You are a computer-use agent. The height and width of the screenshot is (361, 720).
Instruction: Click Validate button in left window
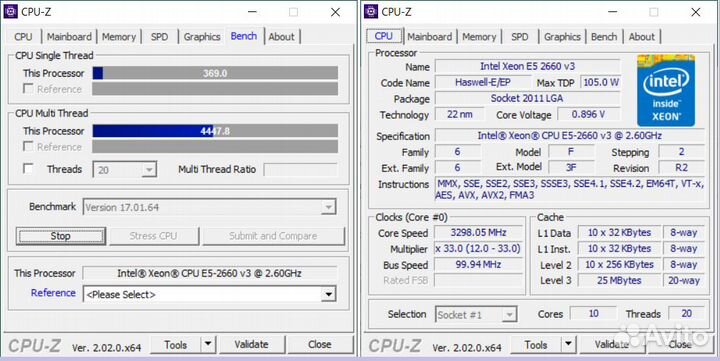pyautogui.click(x=251, y=344)
